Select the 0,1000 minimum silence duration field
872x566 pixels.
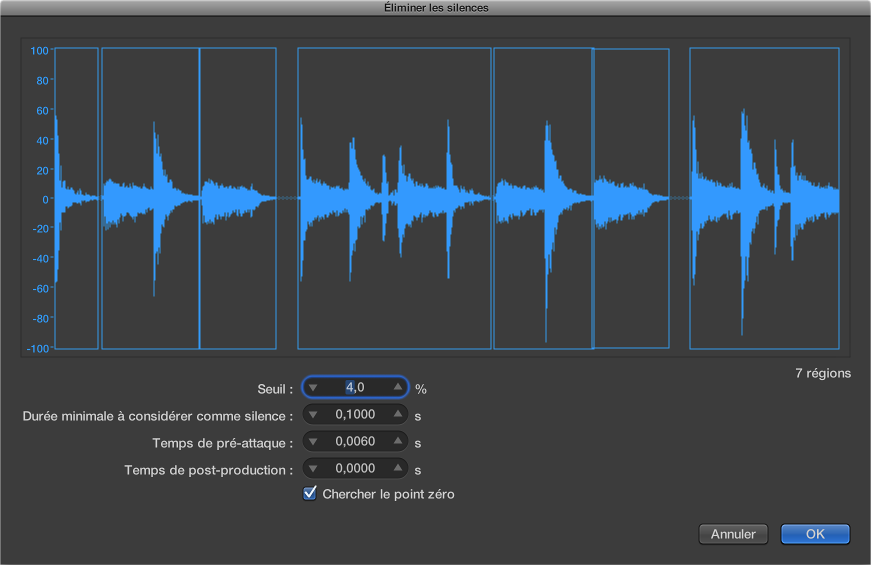(355, 415)
